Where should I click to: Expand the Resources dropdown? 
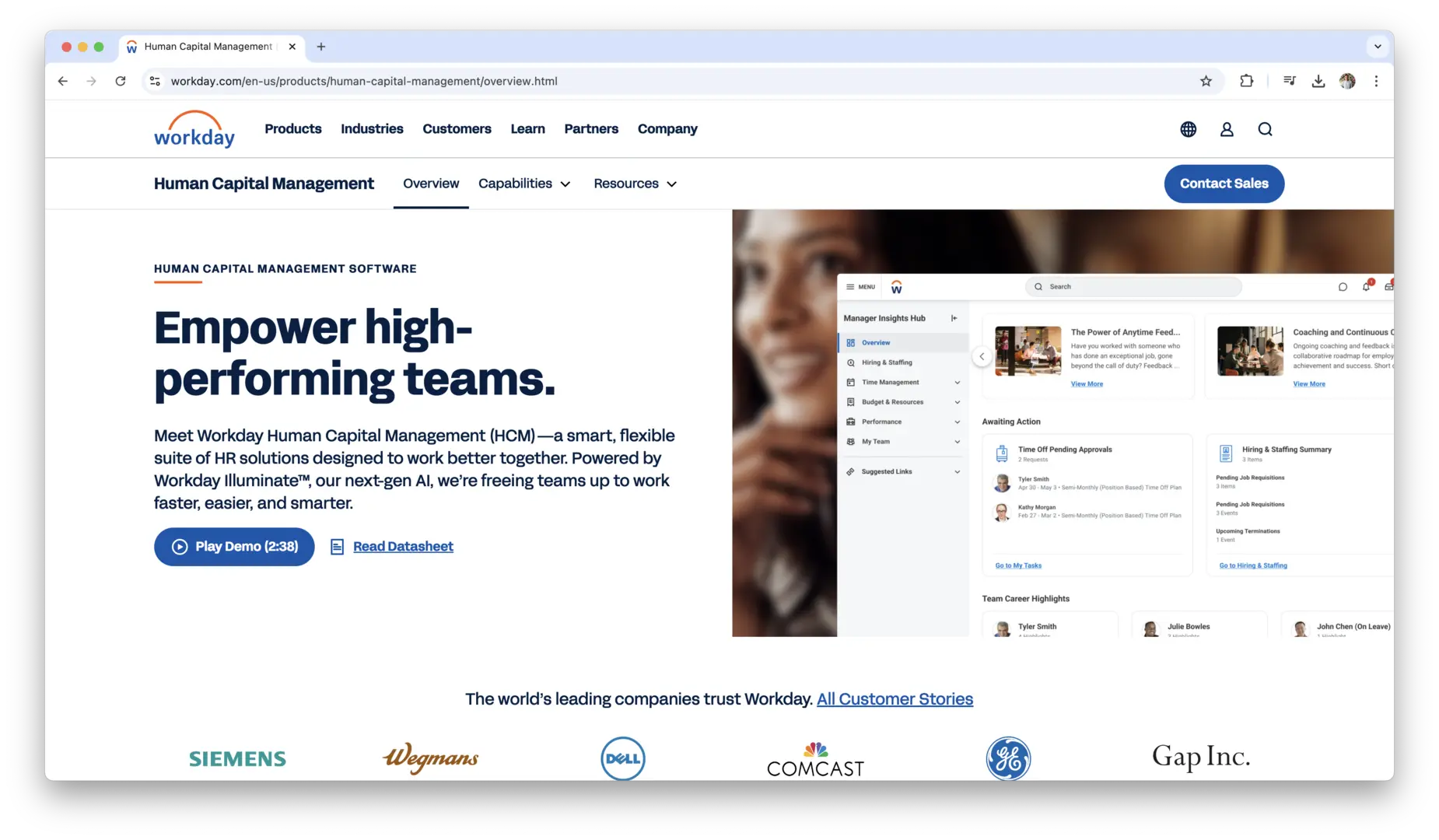635,184
